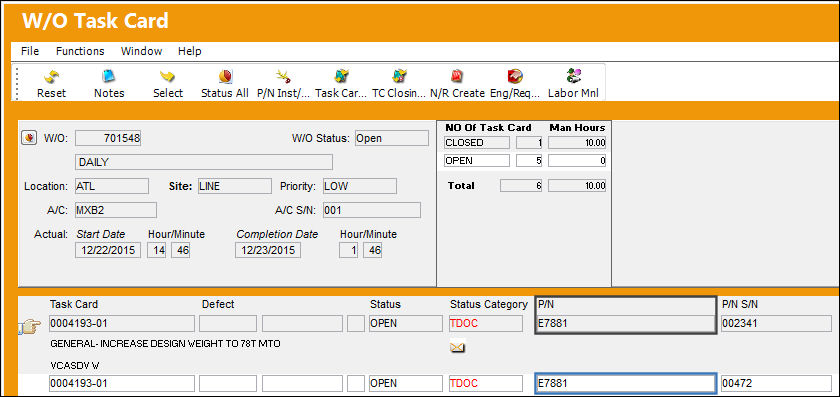The image size is (840, 397).
Task: Click first row Task Card field 0004193-01
Action: 122,324
